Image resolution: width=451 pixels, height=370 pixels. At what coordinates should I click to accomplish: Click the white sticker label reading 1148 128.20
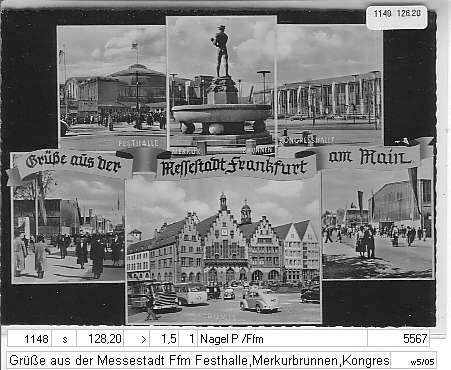[397, 17]
